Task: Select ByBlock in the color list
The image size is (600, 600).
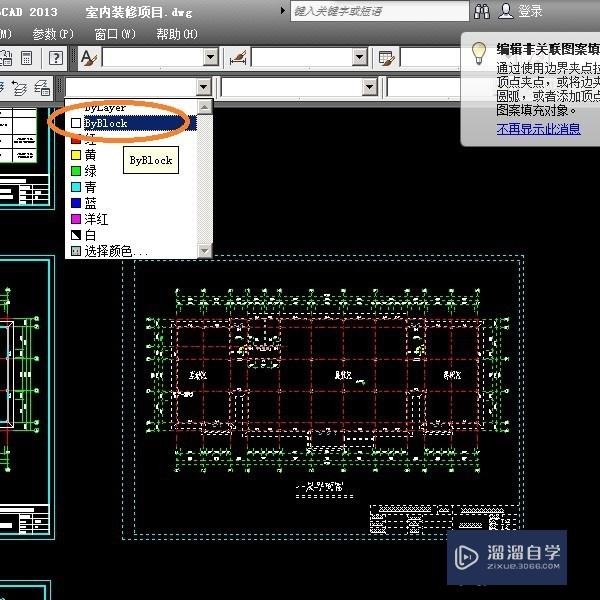Action: (x=133, y=123)
